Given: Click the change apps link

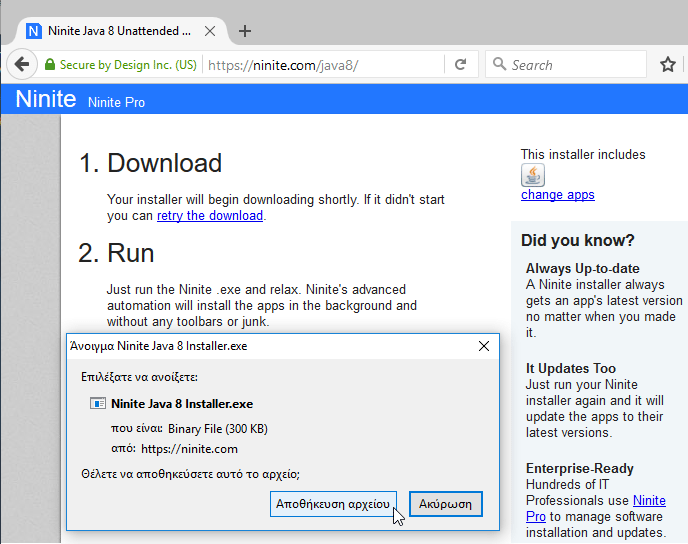Looking at the screenshot, I should point(558,195).
